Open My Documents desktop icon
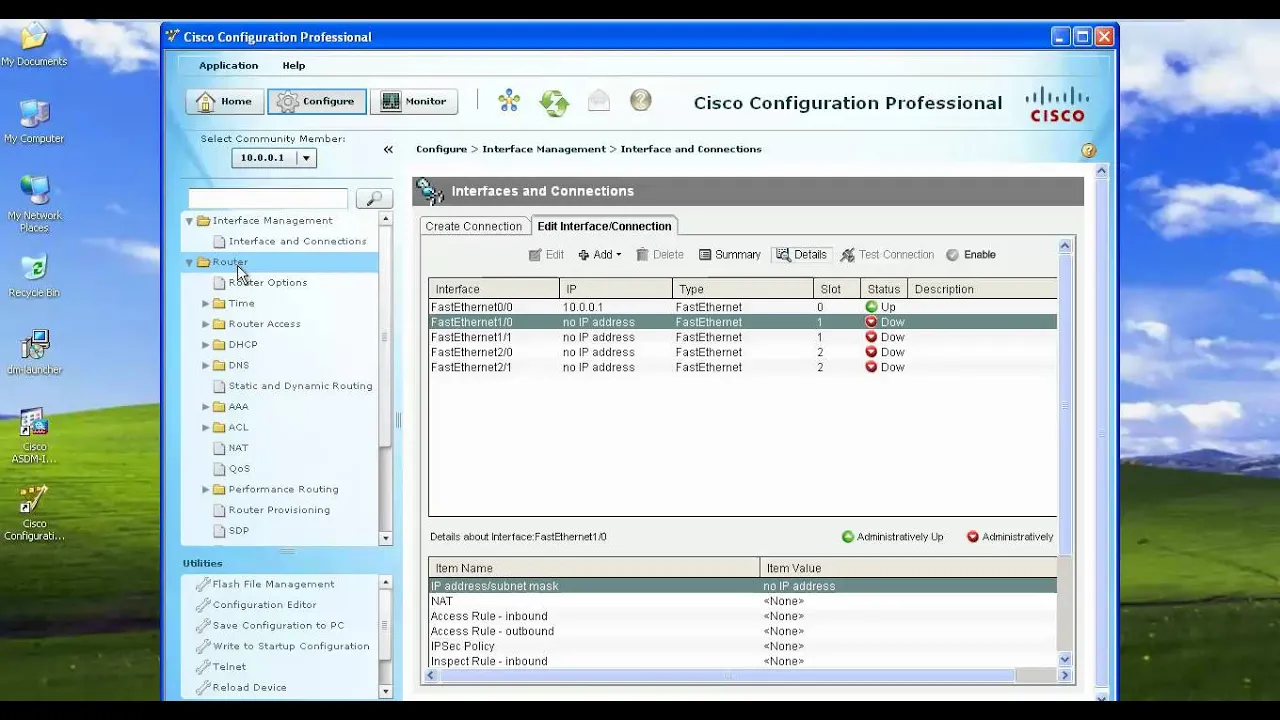The width and height of the screenshot is (1280, 720). (x=34, y=45)
